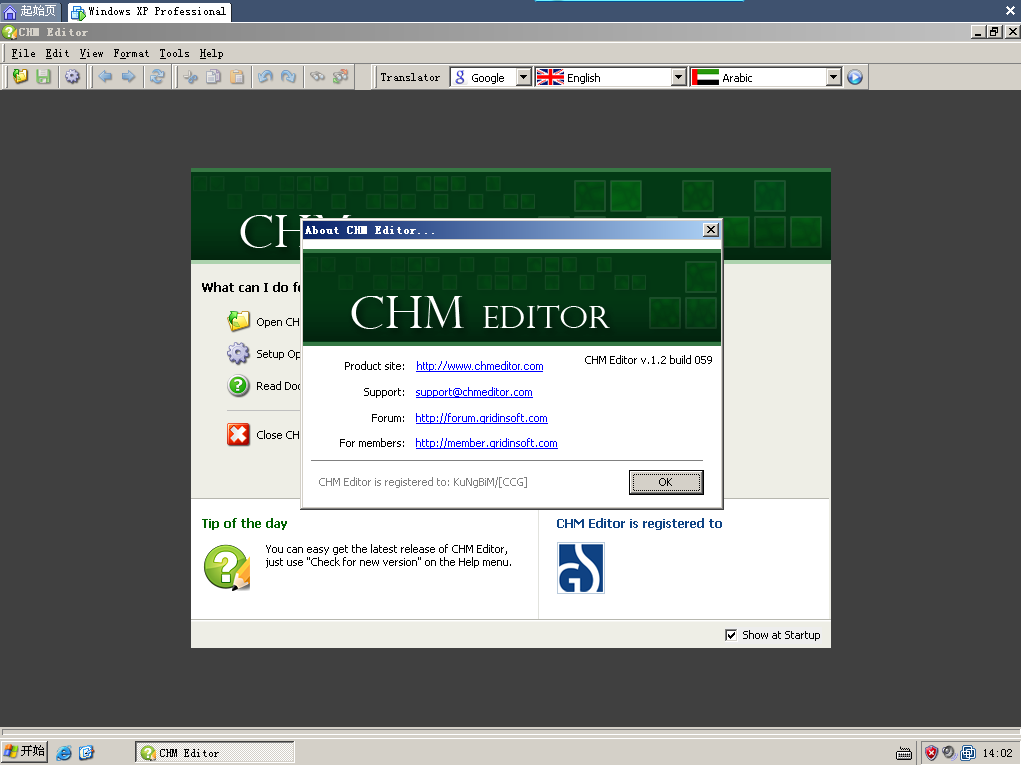Click OK in the About dialog
1021x765 pixels.
tap(665, 482)
